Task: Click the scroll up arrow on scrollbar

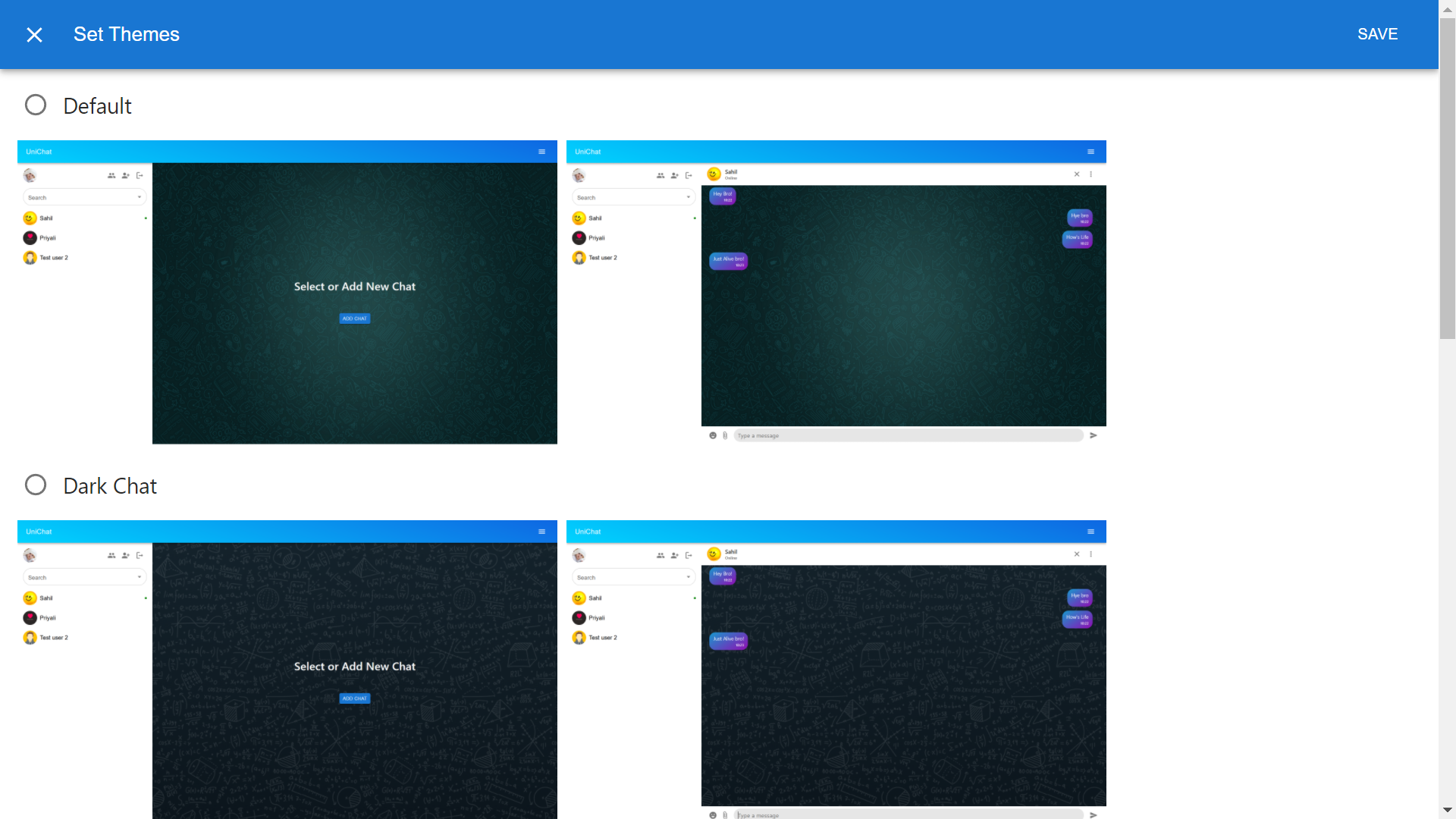Action: click(x=1447, y=9)
